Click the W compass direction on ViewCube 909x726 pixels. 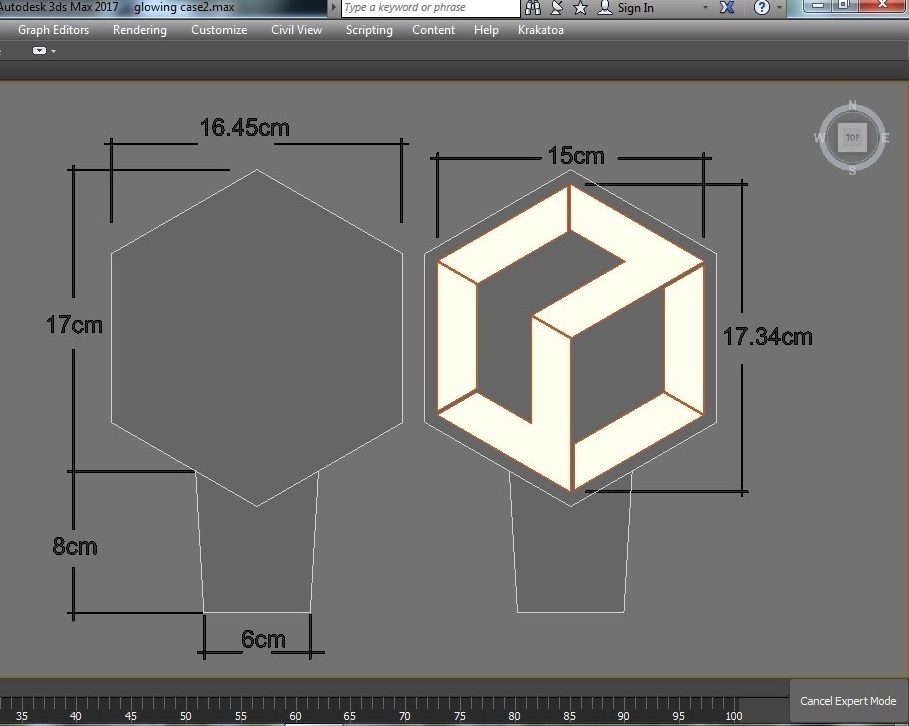[819, 137]
